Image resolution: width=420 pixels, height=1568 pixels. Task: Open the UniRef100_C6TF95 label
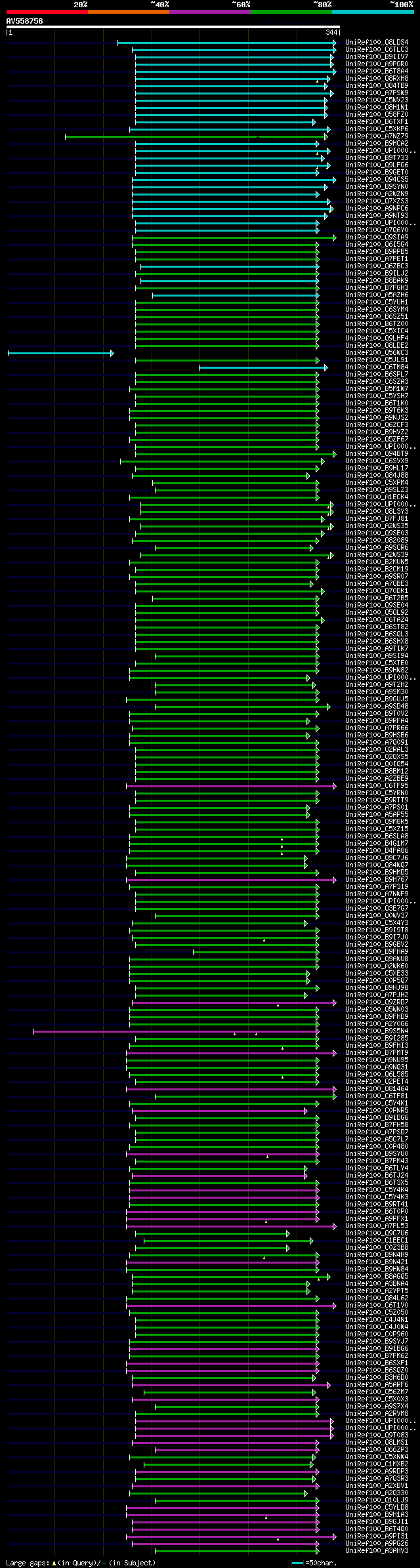377,786
